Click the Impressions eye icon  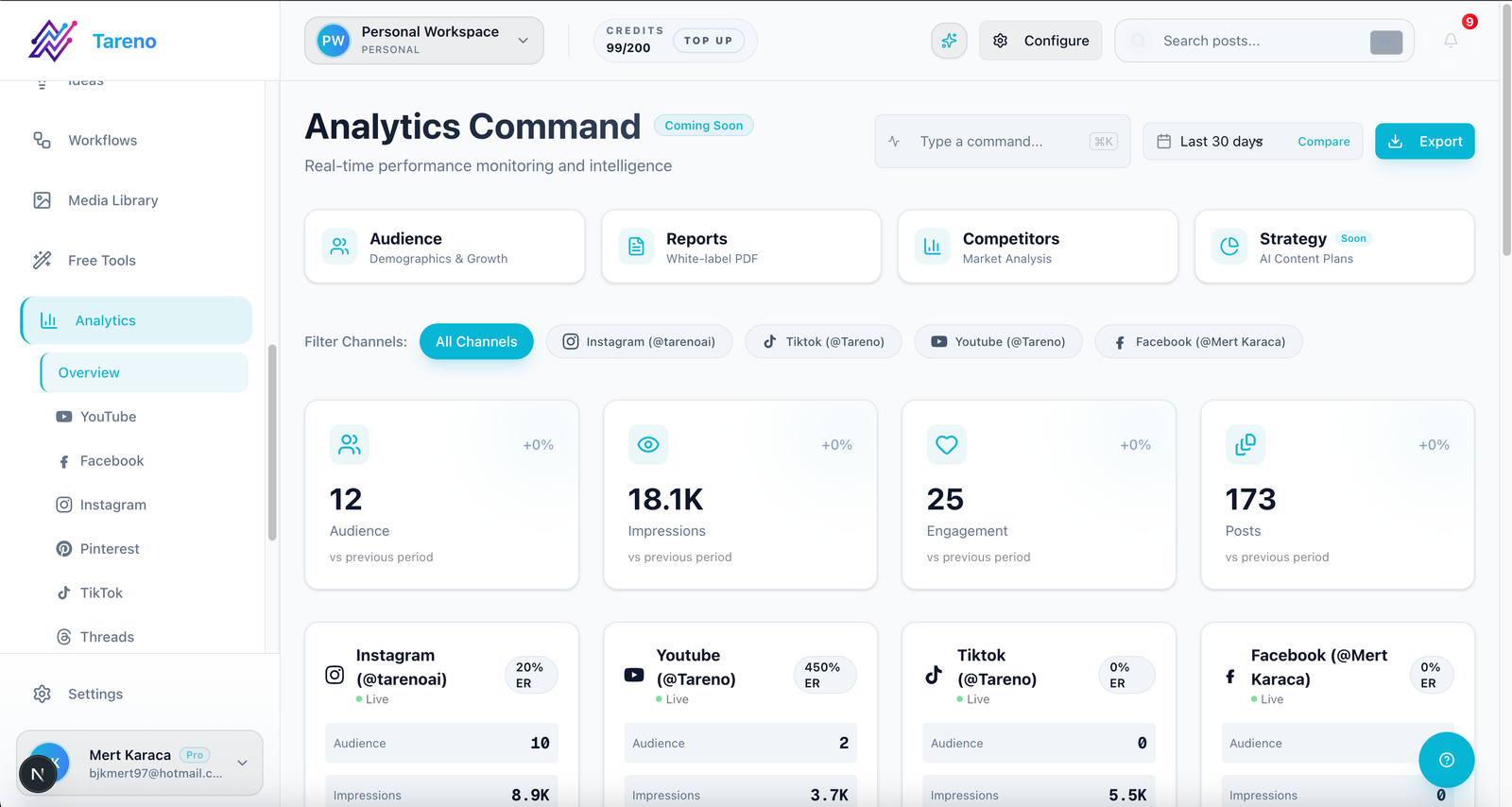click(x=648, y=444)
